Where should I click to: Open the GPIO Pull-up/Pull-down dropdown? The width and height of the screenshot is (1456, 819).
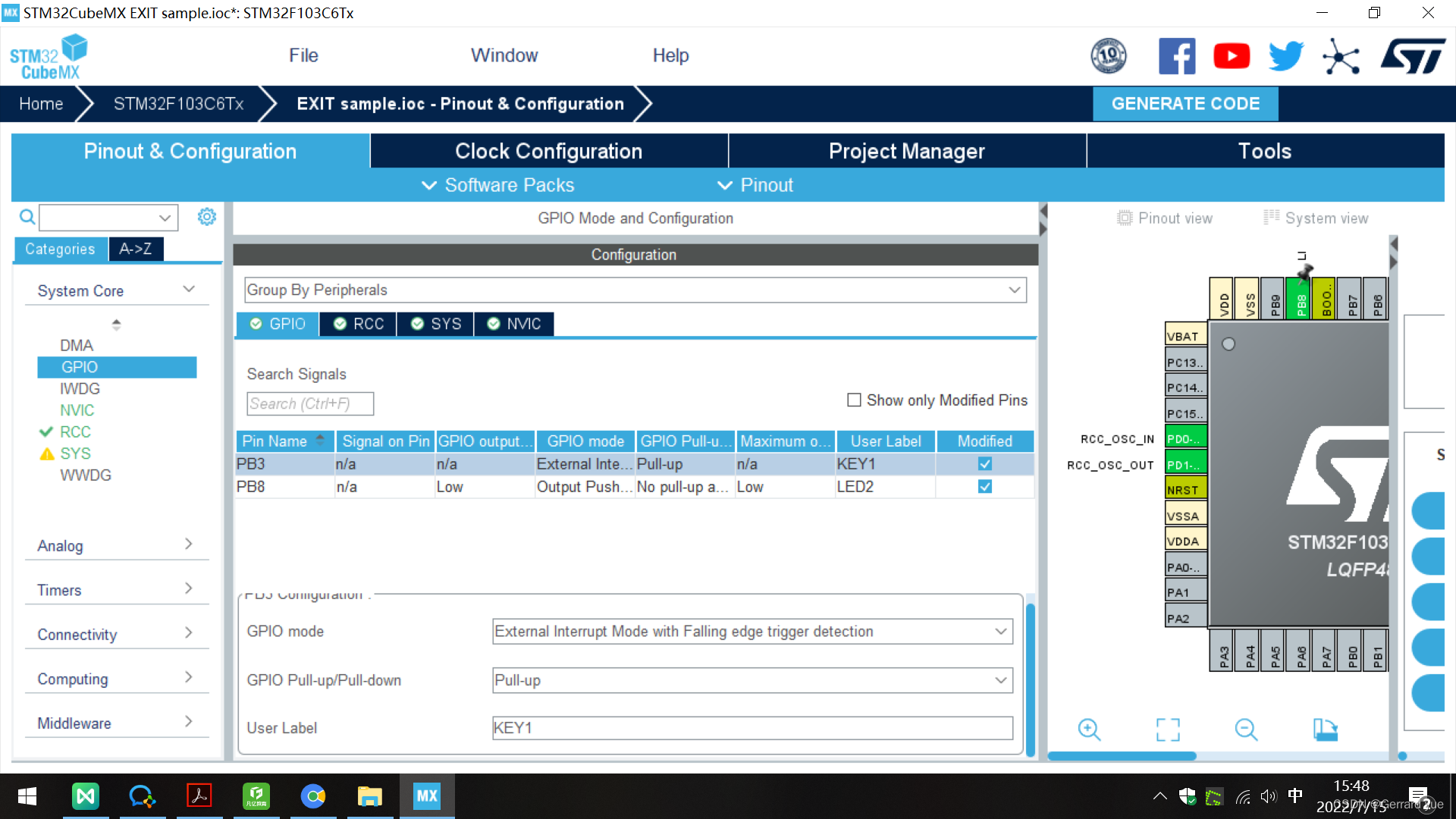[x=752, y=680]
